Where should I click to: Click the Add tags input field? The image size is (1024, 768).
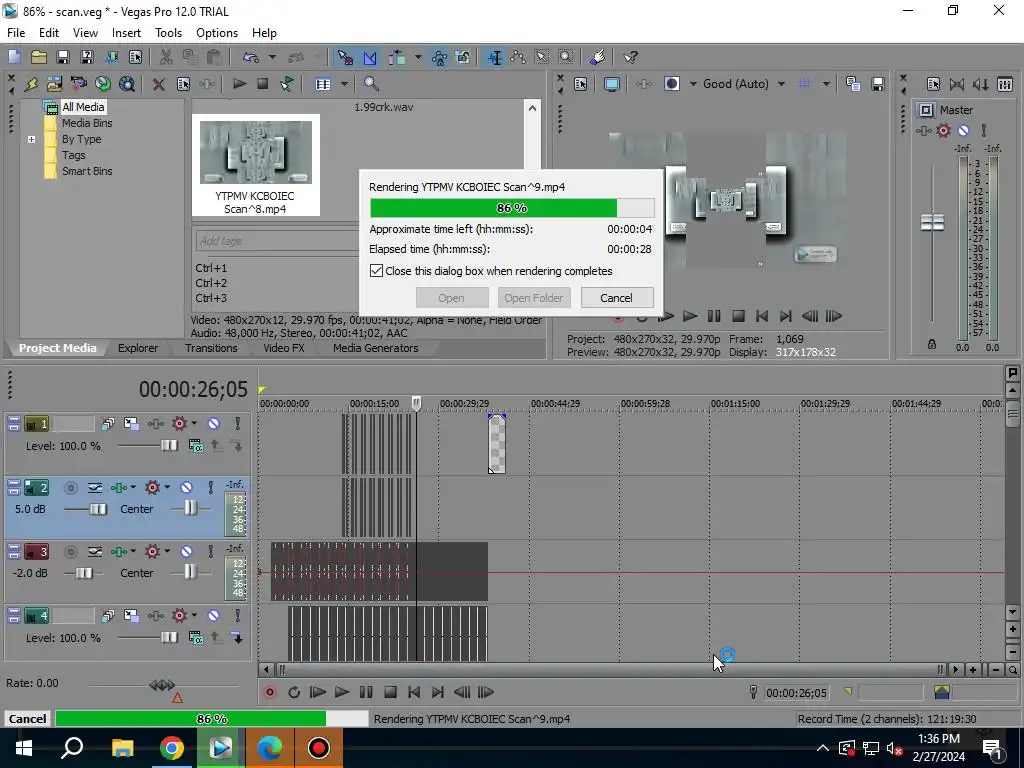coord(277,241)
